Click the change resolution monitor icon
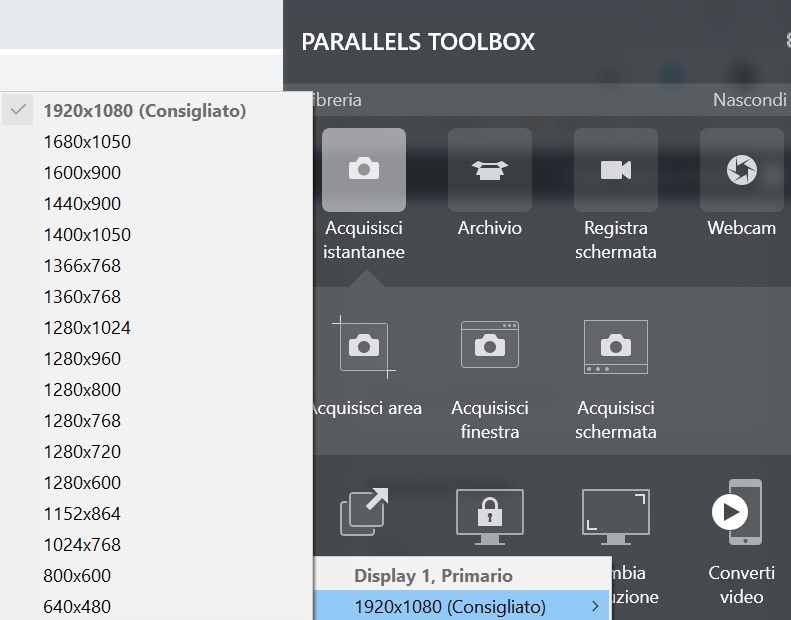The image size is (791, 620). point(616,517)
